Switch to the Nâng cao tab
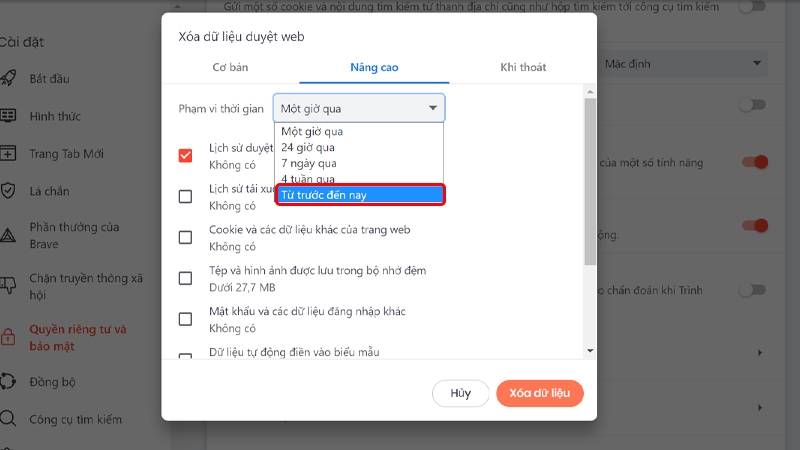The image size is (800, 450). tap(374, 67)
